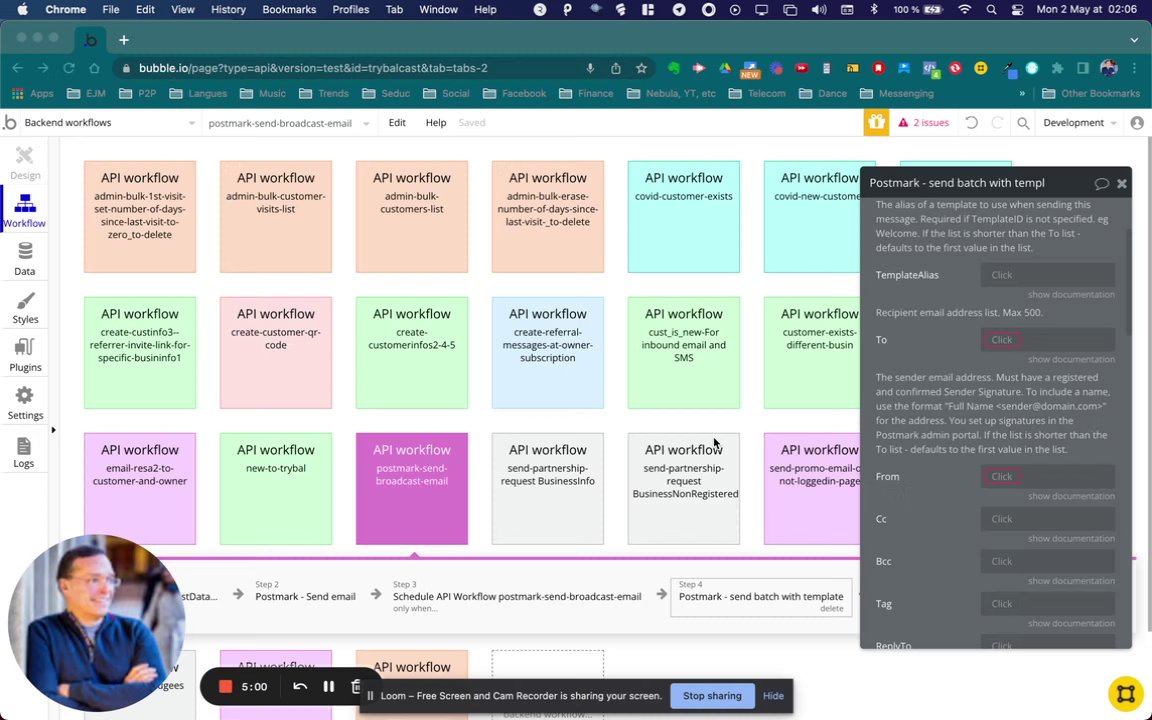Click the share icon in address bar
Screen dimensions: 1152x720
click(x=616, y=68)
